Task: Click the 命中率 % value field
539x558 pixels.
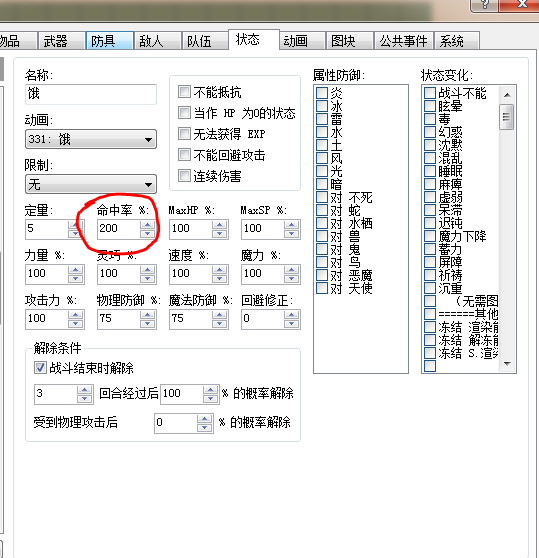Action: coord(118,229)
